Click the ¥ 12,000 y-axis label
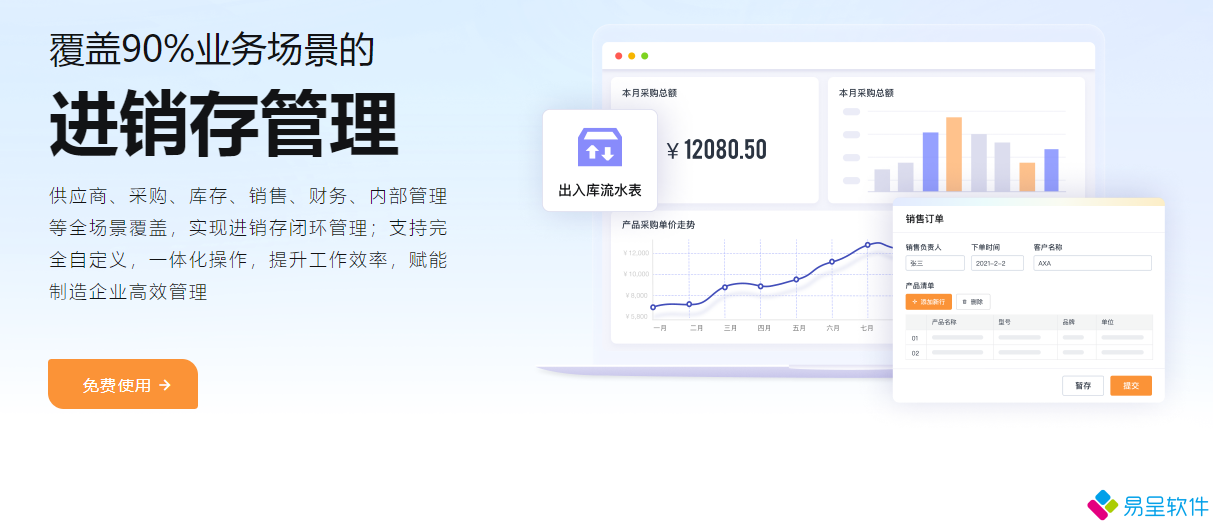This screenshot has height=526, width=1213. (636, 252)
